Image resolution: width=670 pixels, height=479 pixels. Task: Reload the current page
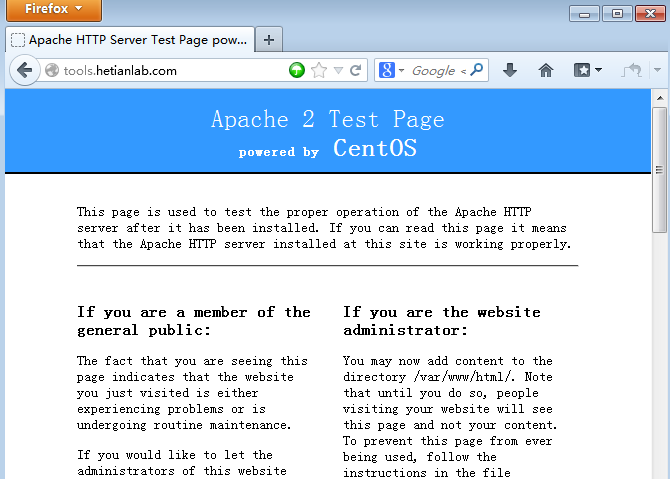coord(356,70)
